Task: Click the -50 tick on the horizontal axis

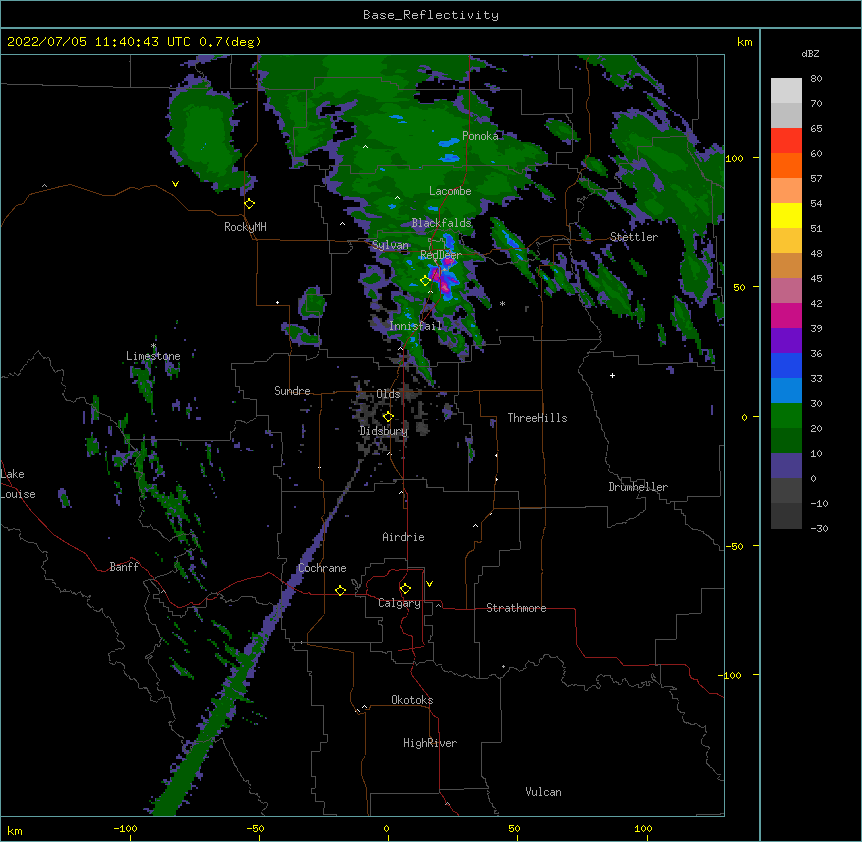Action: 256,829
